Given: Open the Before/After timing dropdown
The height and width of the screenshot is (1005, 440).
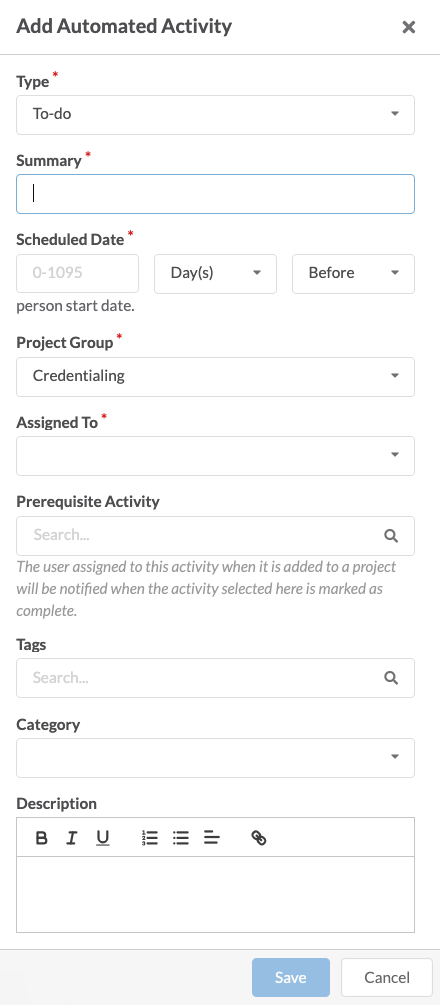Looking at the screenshot, I should coord(353,274).
